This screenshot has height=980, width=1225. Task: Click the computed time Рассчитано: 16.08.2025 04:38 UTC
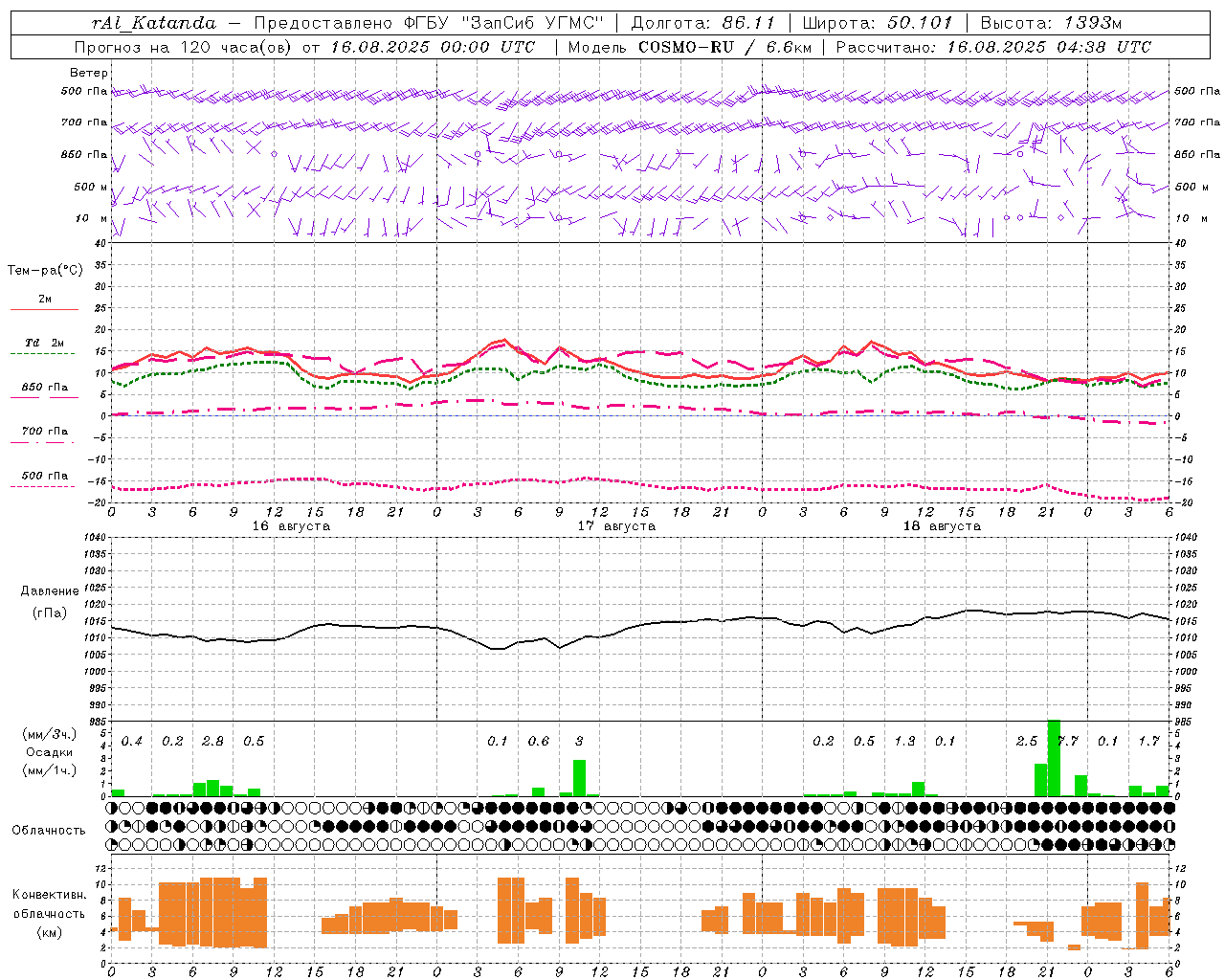coord(993,47)
